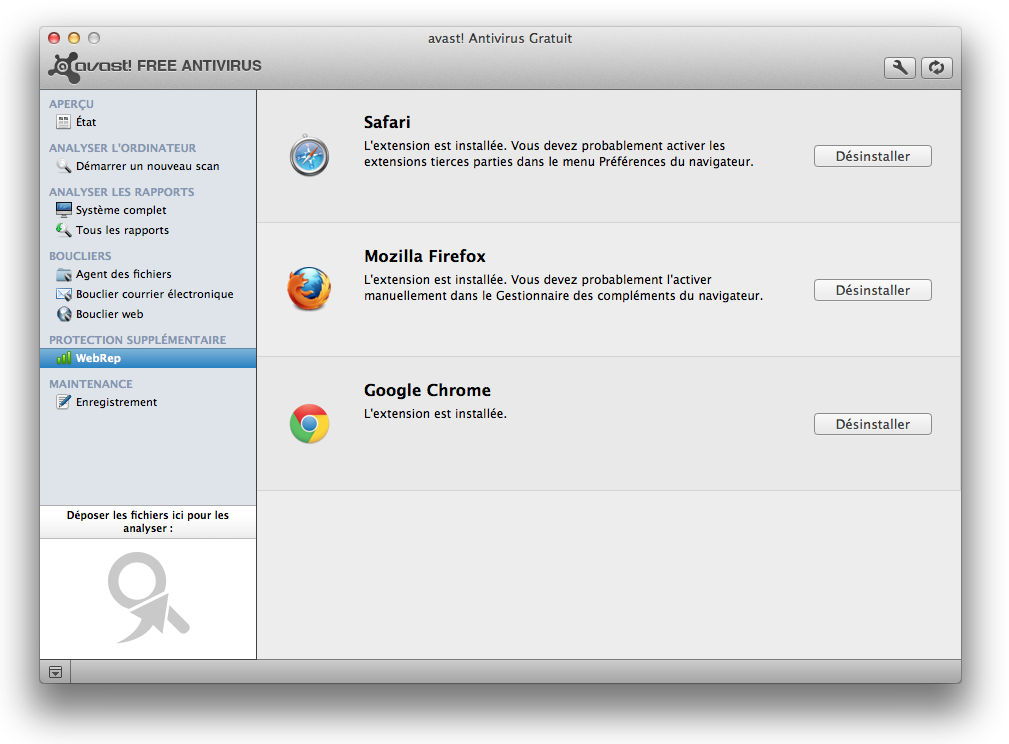Click the Safari compass icon
The width and height of the screenshot is (1009, 744).
[310, 156]
